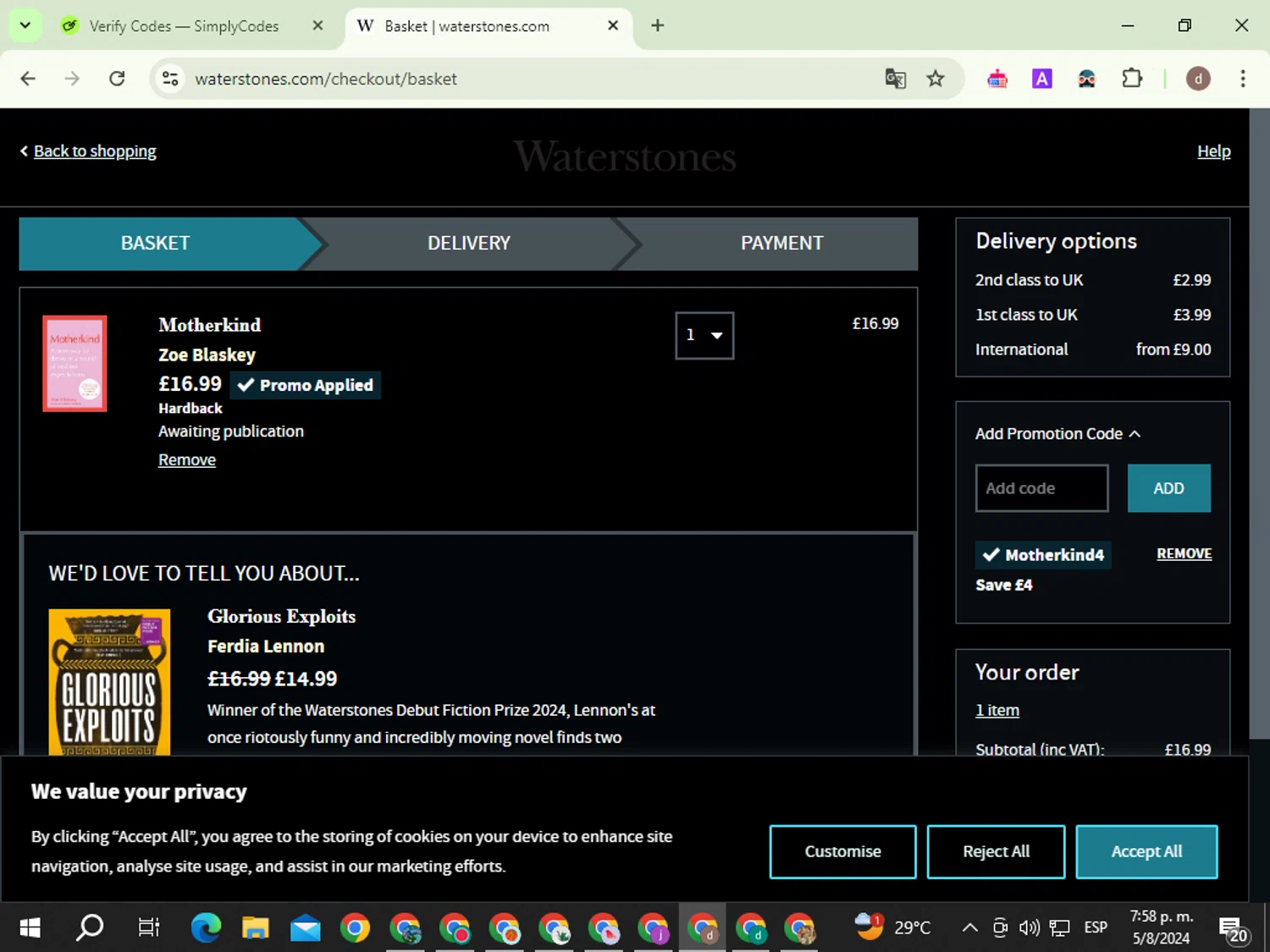Screen dimensions: 1270x952
Task: Open the Windows Start menu
Action: [x=30, y=928]
